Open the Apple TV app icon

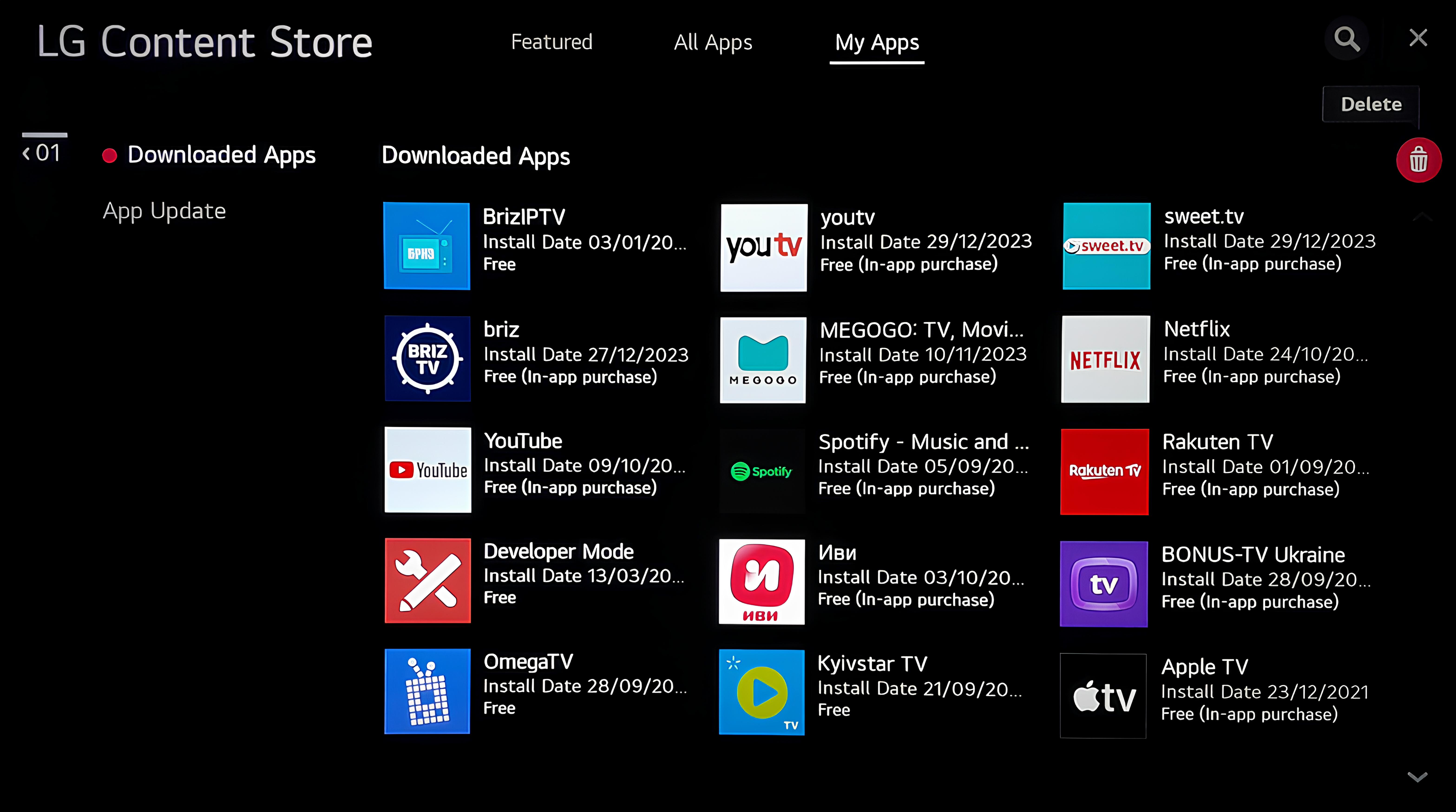point(1103,696)
